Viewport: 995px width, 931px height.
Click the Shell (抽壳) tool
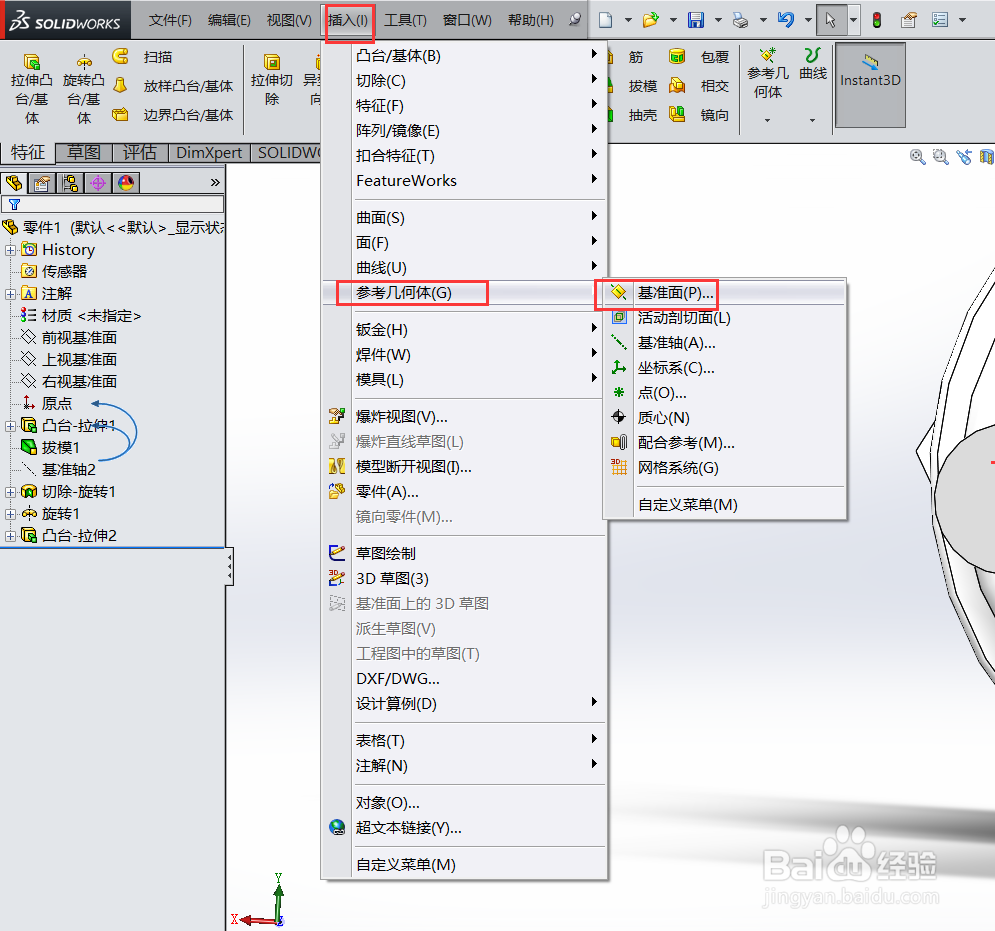[x=643, y=115]
